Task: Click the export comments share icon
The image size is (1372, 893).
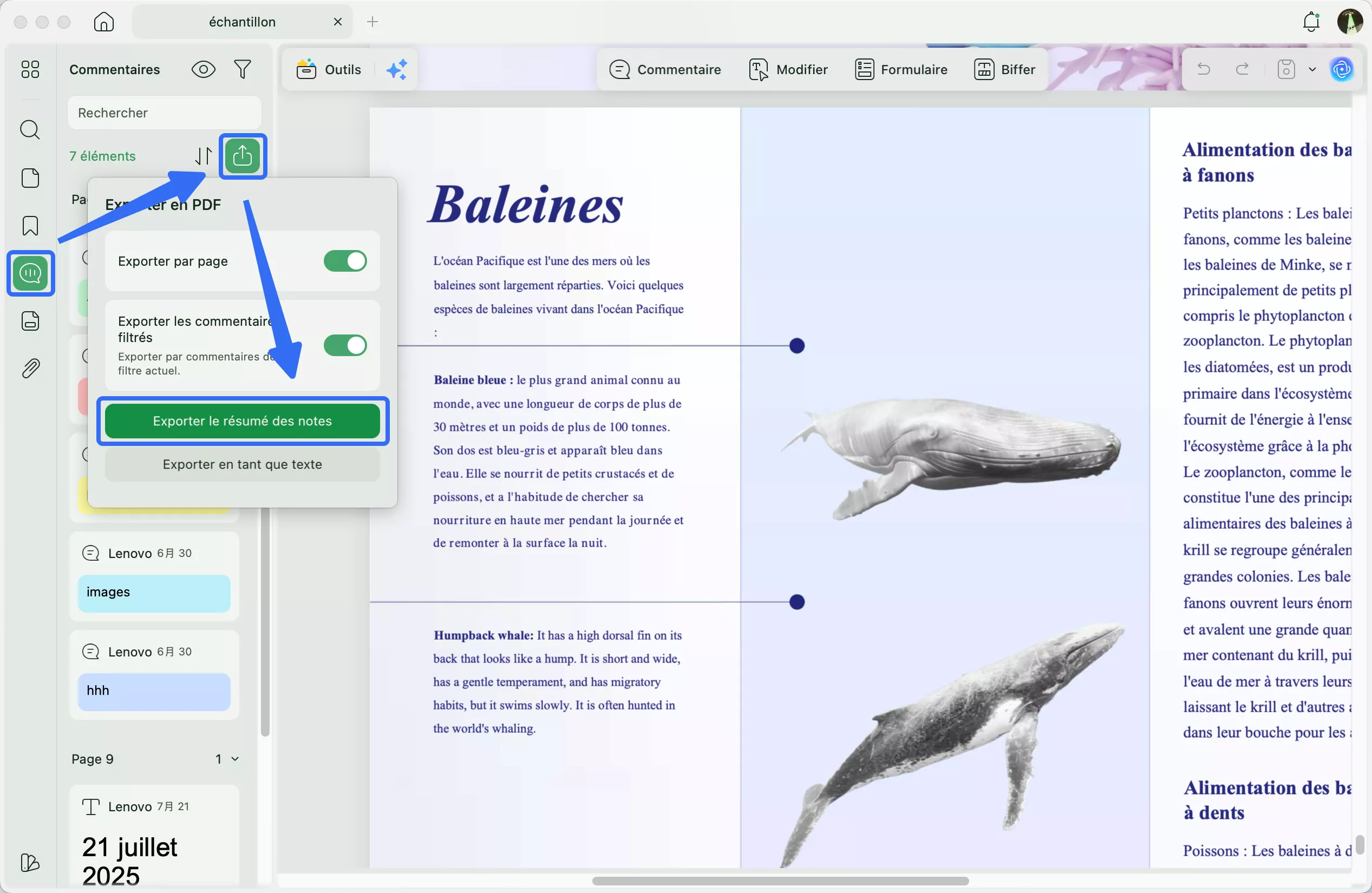Action: tap(242, 156)
